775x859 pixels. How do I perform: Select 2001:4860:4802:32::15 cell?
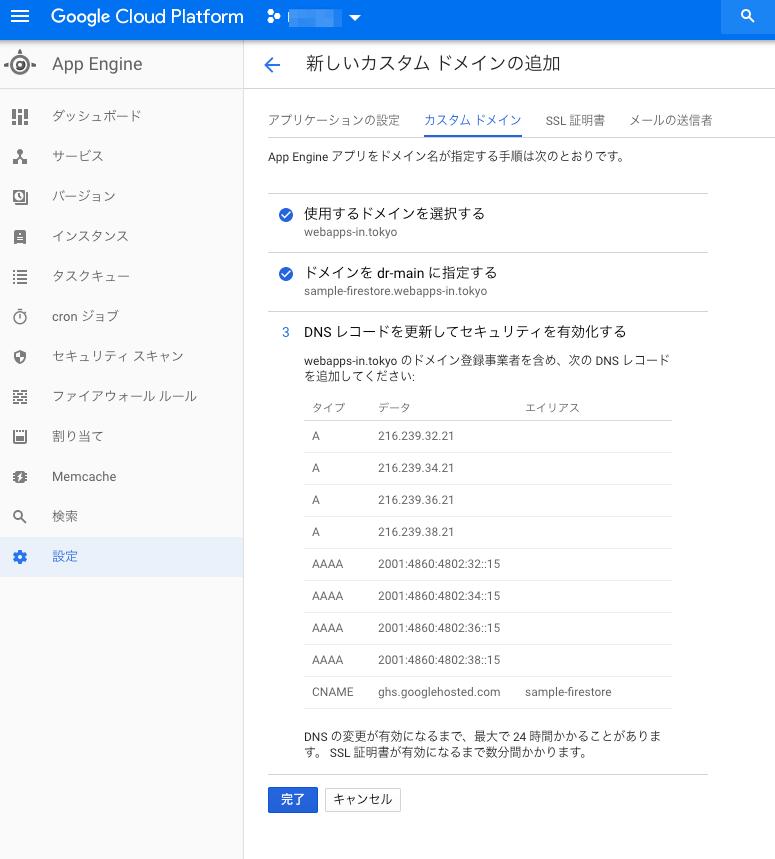(439, 564)
